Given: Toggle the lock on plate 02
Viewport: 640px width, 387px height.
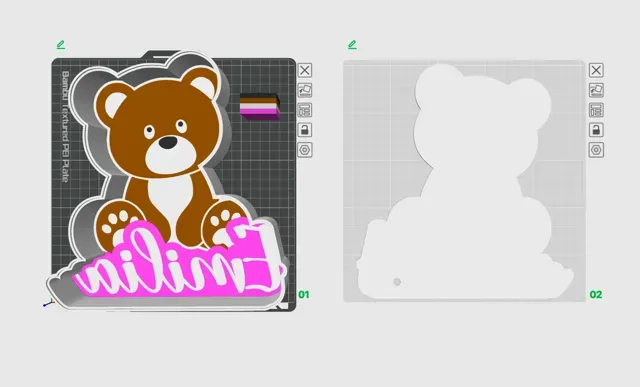Looking at the screenshot, I should 596,130.
